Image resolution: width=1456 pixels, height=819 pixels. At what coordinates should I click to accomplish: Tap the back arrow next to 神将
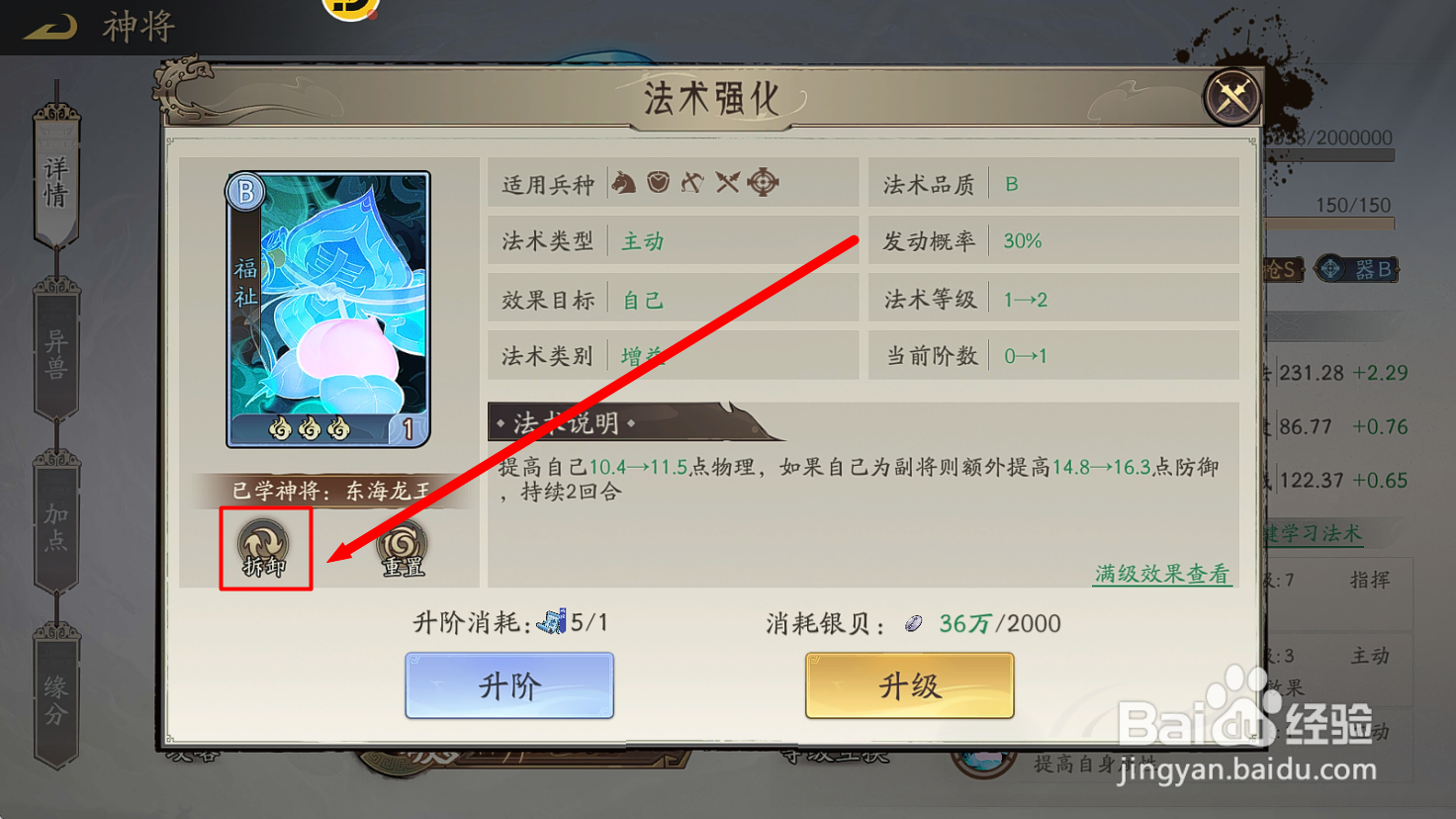[x=51, y=27]
